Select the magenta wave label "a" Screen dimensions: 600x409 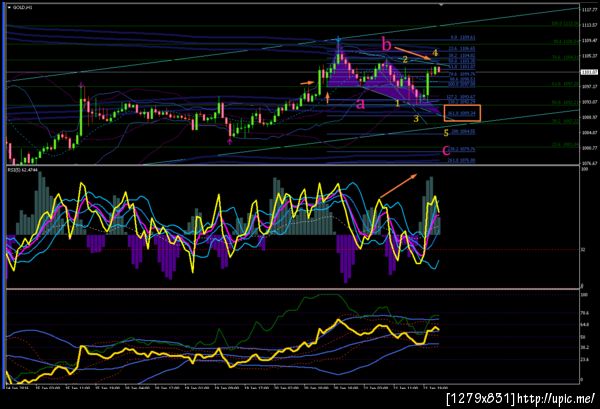click(360, 103)
